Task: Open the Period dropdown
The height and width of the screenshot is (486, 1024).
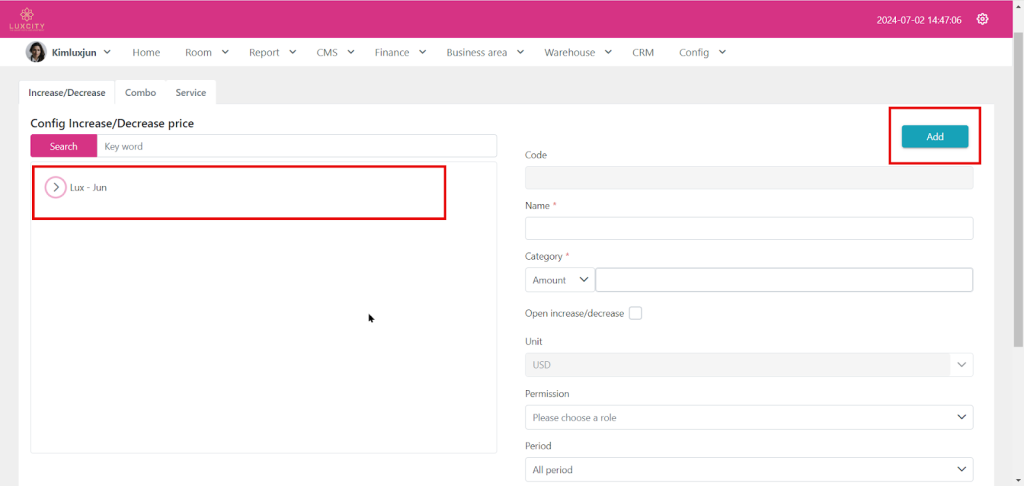Action: (748, 469)
